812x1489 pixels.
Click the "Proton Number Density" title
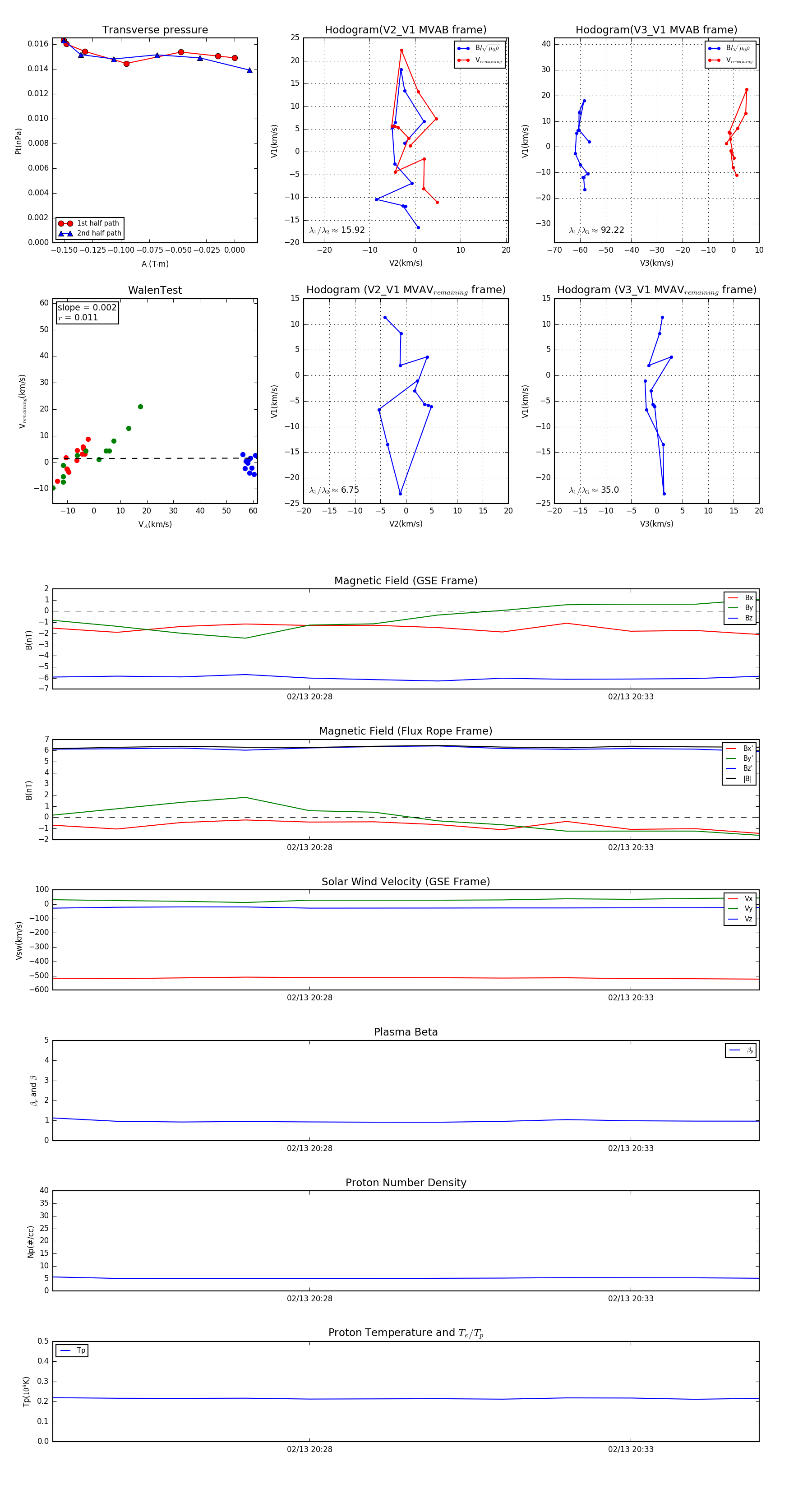click(x=406, y=1183)
